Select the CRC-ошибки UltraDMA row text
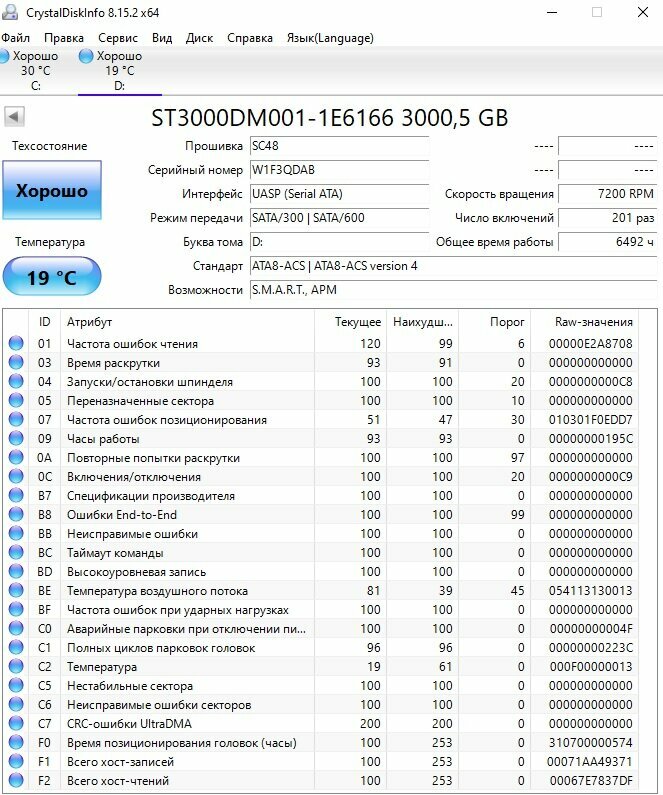 [129, 724]
